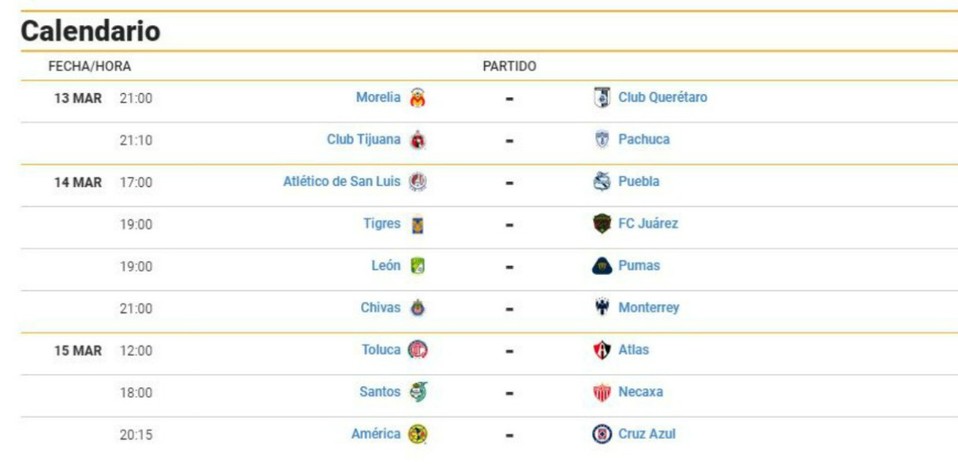Select the Chivas team name
Screen dimensions: 958x475
[x=381, y=307]
